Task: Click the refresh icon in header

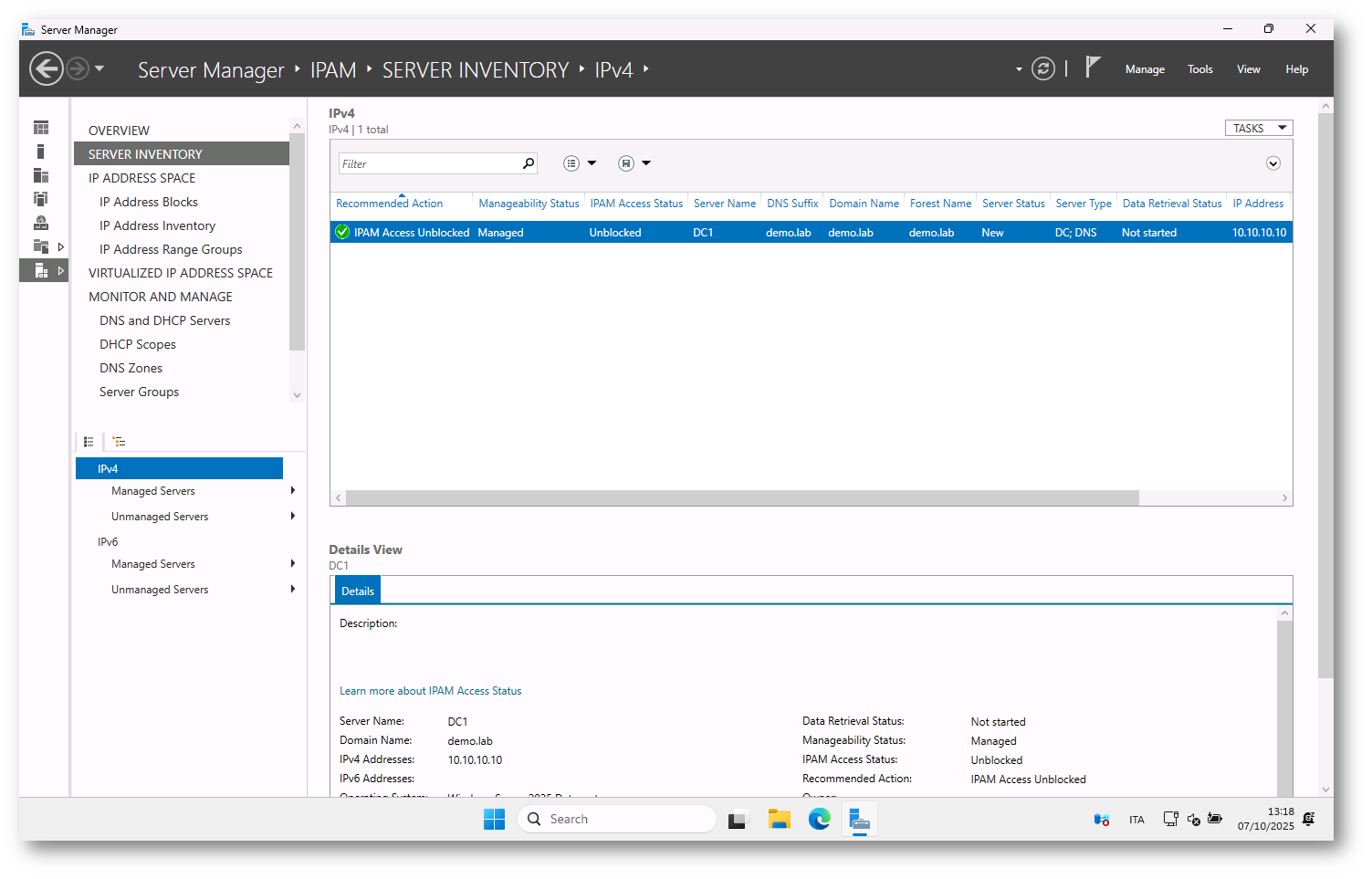Action: click(x=1042, y=68)
